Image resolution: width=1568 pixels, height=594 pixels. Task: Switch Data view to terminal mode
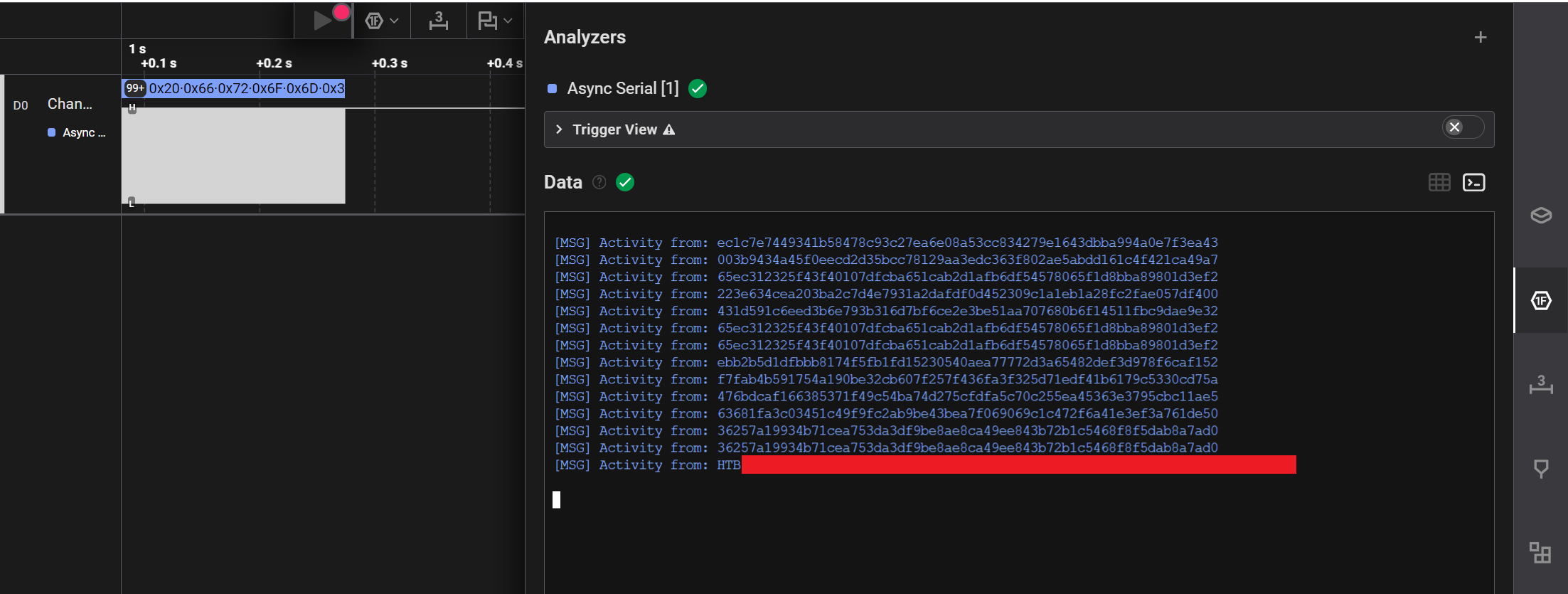coord(1473,183)
